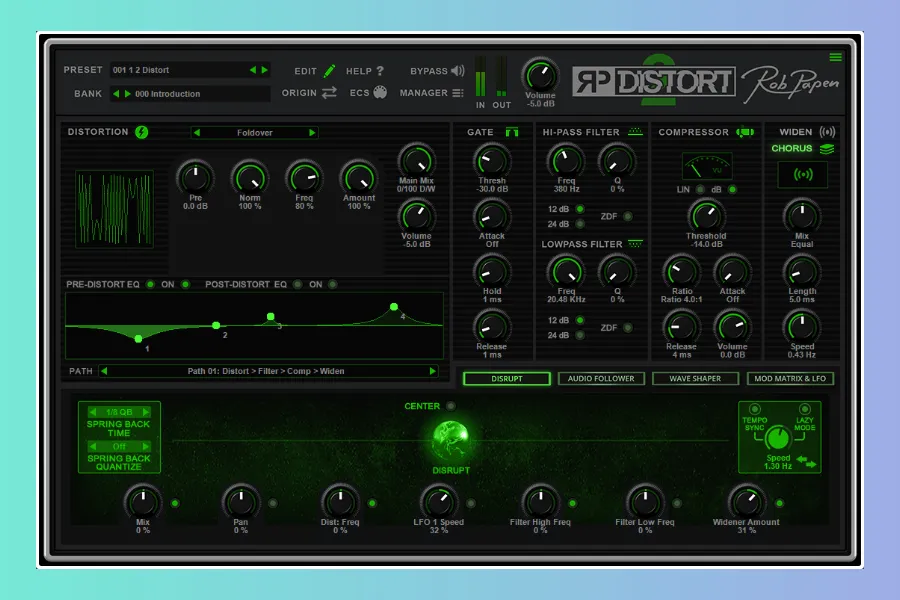Click the ORIGIN swap arrows icon

pos(329,93)
